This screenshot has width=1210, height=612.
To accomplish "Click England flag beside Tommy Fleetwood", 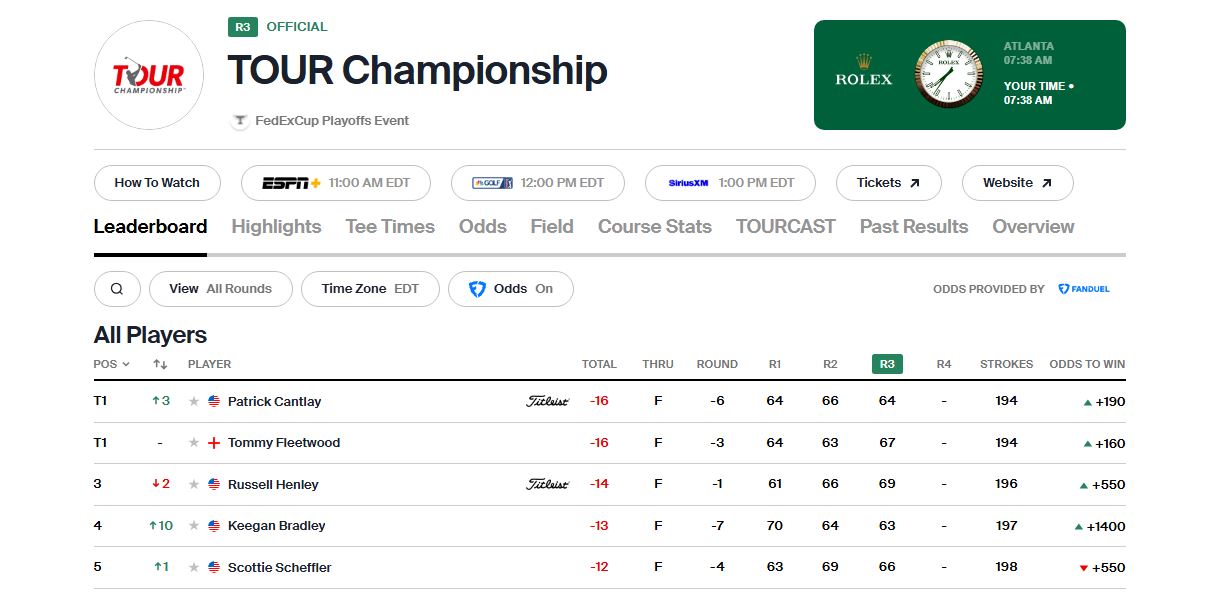I will [214, 443].
